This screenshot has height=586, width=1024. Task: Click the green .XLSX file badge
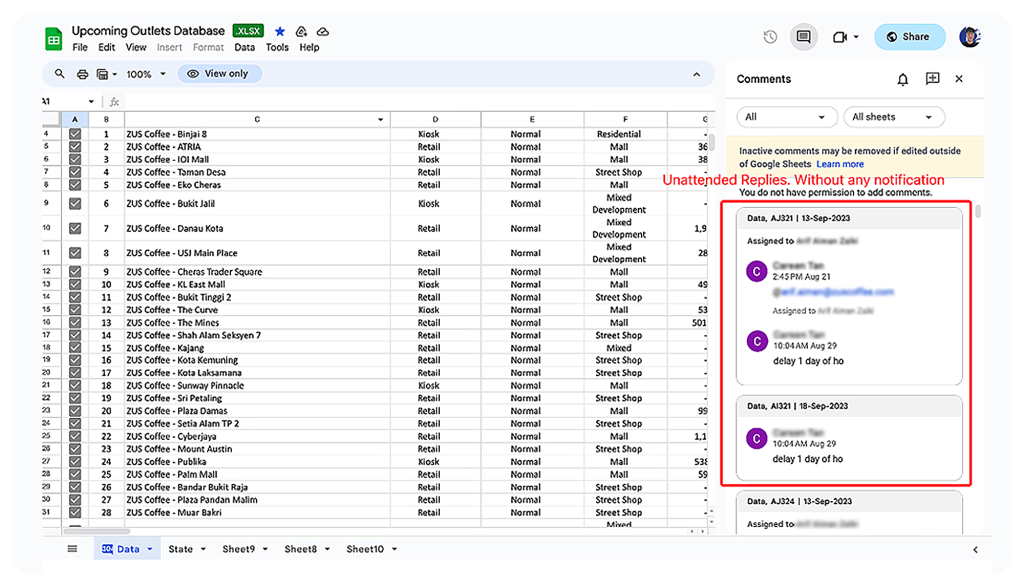click(248, 31)
